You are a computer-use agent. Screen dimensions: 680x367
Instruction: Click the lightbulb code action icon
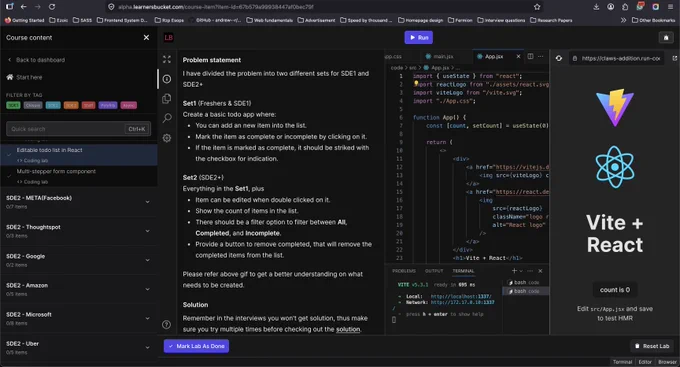coord(415,83)
